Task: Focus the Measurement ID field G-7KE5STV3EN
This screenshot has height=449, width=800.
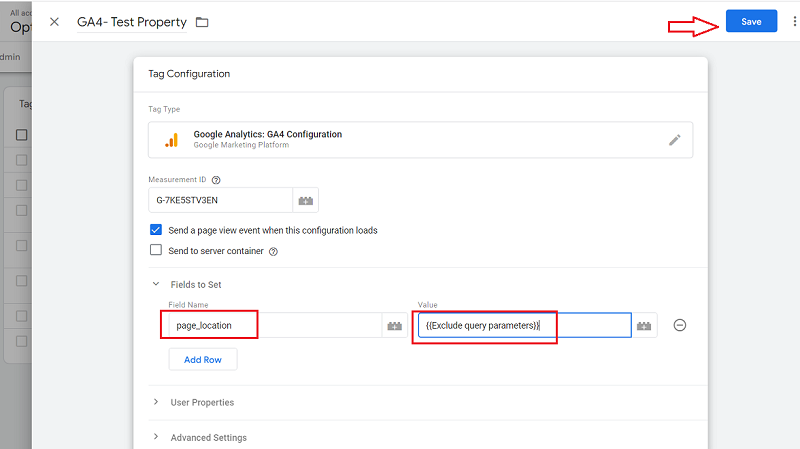Action: click(x=220, y=200)
